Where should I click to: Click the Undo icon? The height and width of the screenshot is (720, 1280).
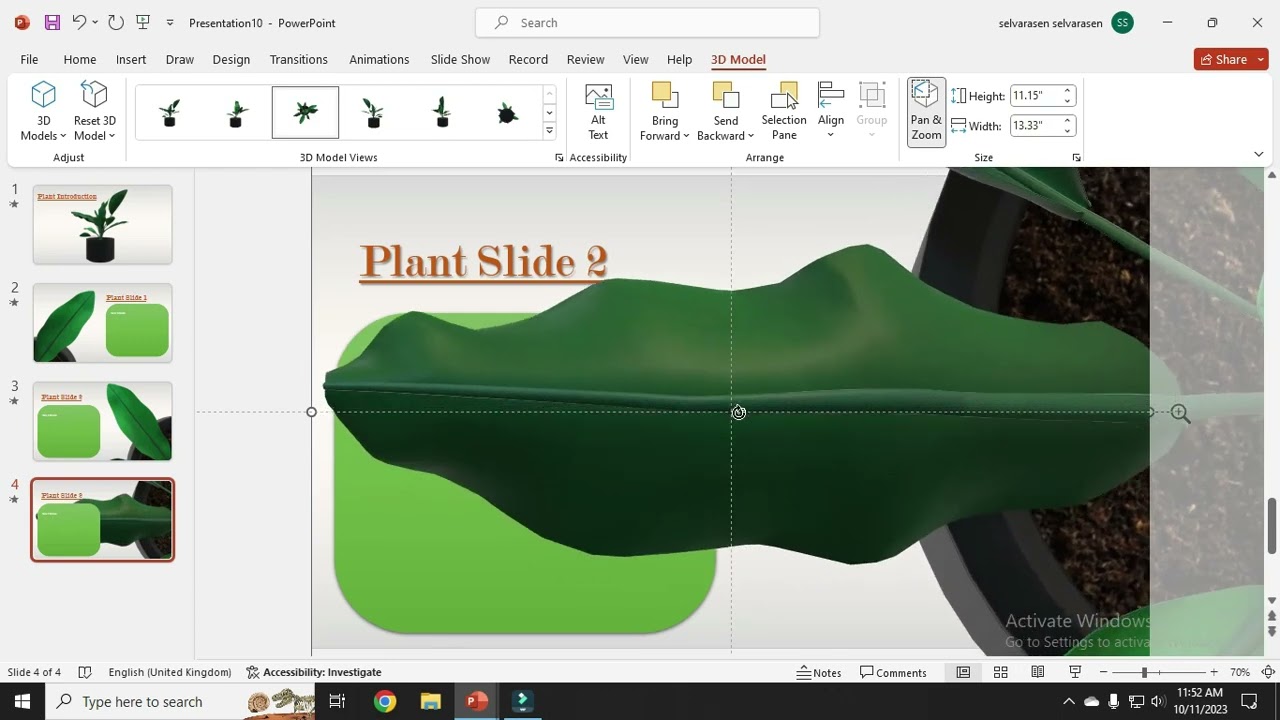click(x=79, y=22)
